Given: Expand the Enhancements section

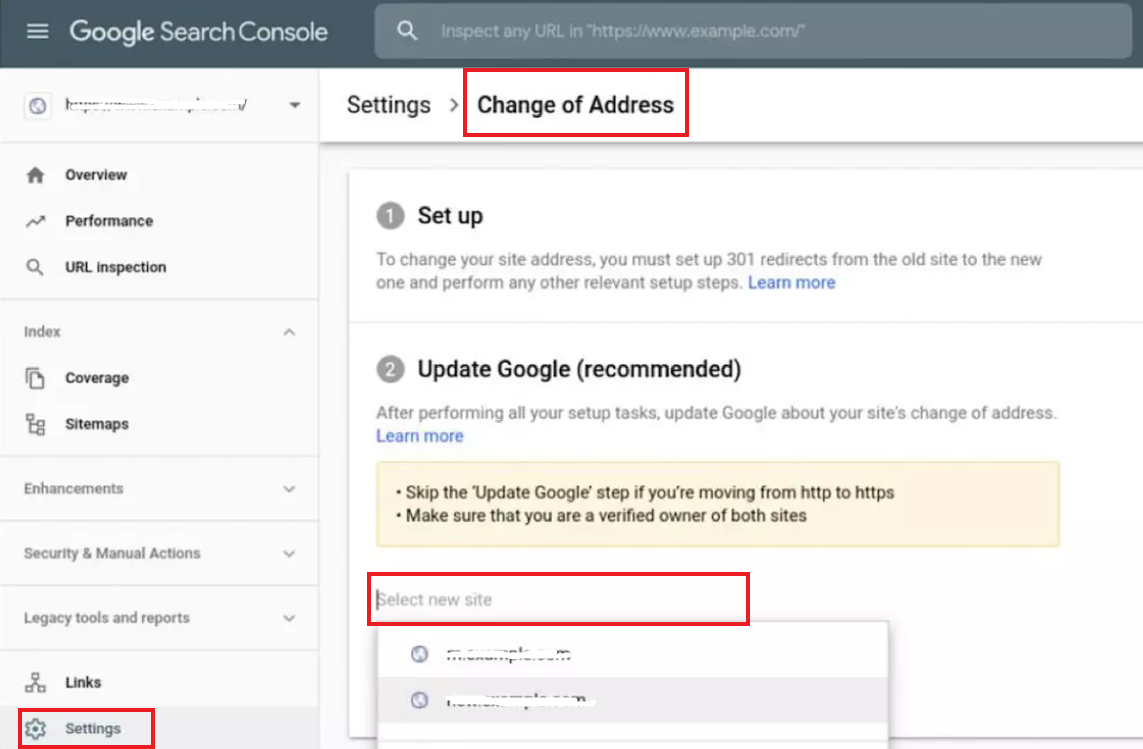Looking at the screenshot, I should tap(289, 489).
